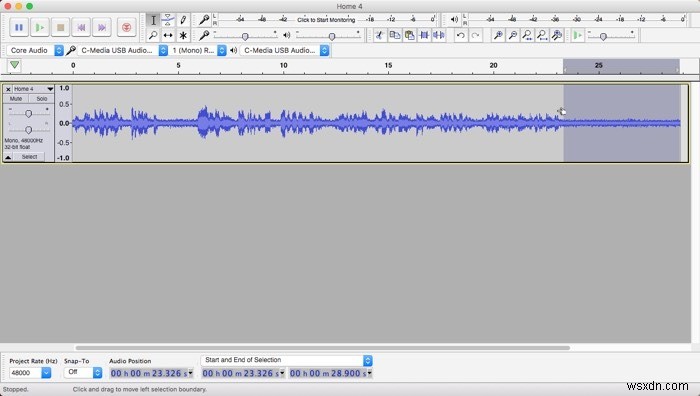Click the green timeline pin playhead icon
The width and height of the screenshot is (700, 396).
[x=14, y=66]
